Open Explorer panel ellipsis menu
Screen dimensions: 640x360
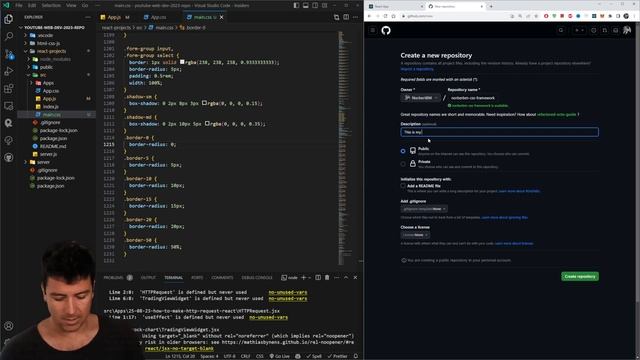pyautogui.click(x=88, y=17)
